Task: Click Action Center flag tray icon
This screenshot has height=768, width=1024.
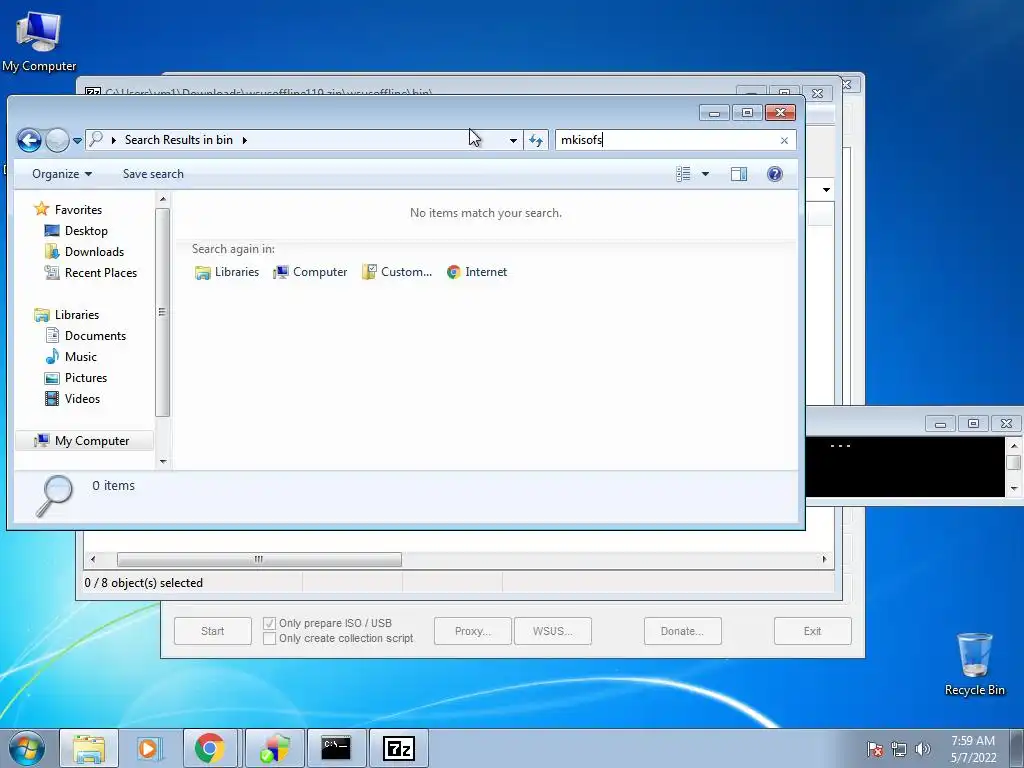Action: point(875,749)
